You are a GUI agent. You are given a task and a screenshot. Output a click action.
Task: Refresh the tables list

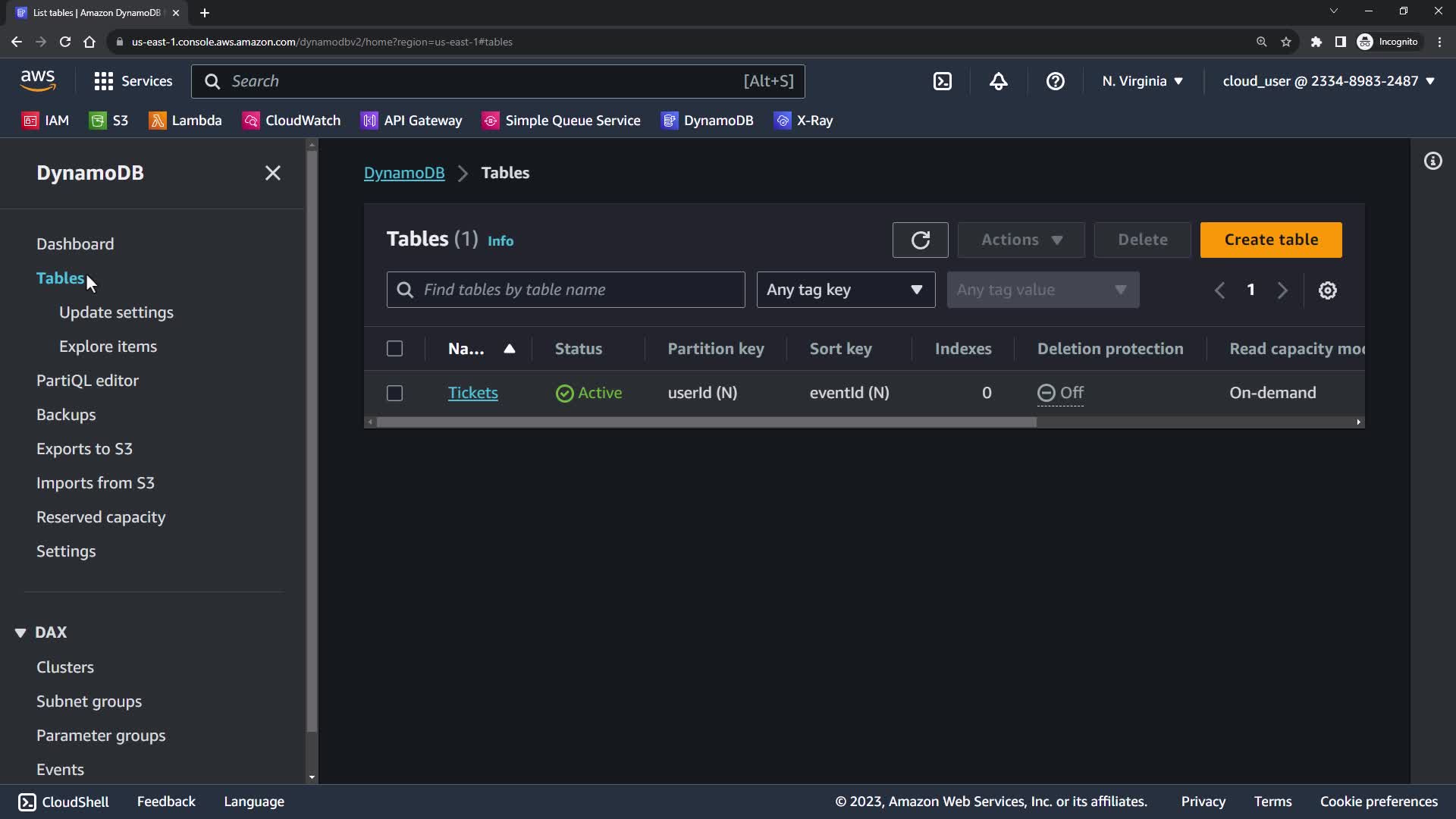(x=920, y=240)
